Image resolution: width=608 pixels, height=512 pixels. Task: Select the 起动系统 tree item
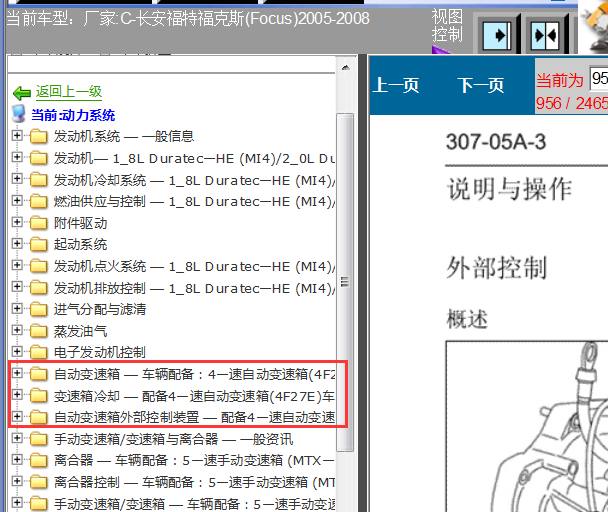pyautogui.click(x=80, y=244)
